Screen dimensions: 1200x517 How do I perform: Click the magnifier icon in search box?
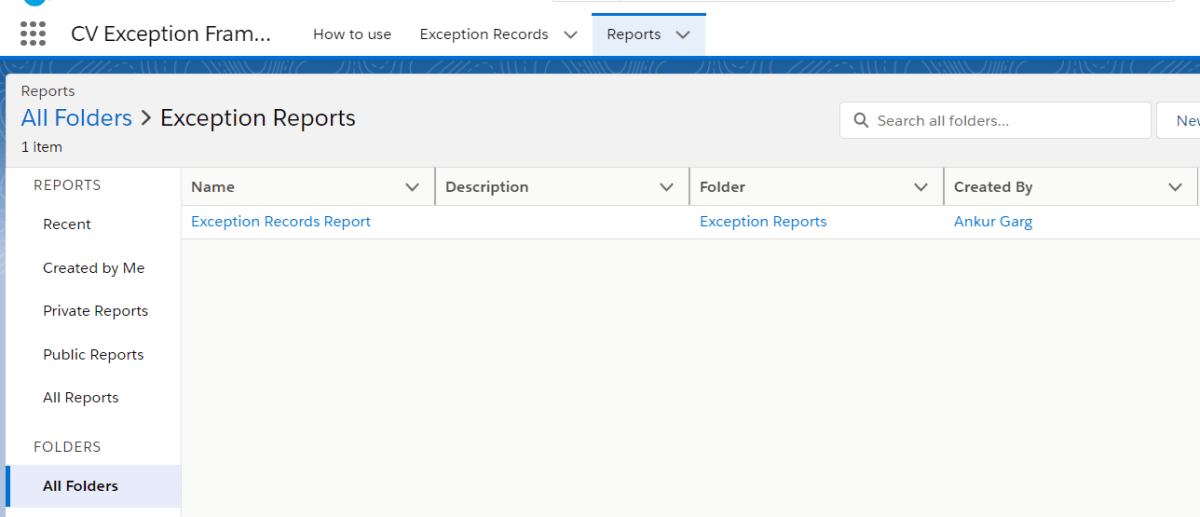[x=861, y=121]
